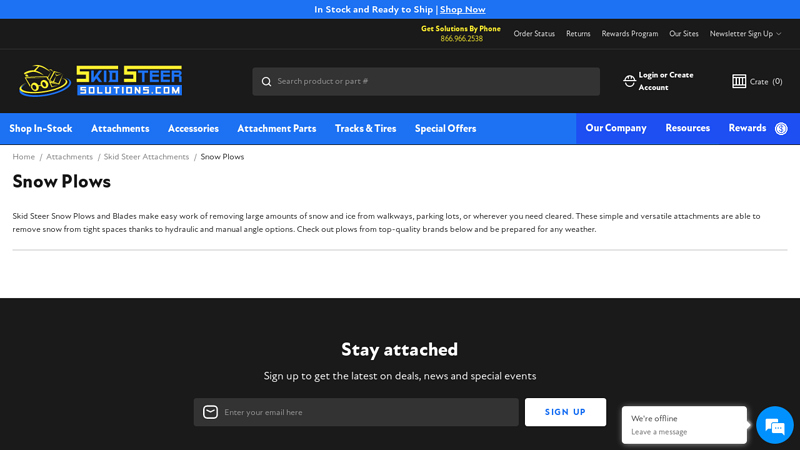The width and height of the screenshot is (800, 450).
Task: Select Special Offers in navigation
Action: click(x=445, y=129)
